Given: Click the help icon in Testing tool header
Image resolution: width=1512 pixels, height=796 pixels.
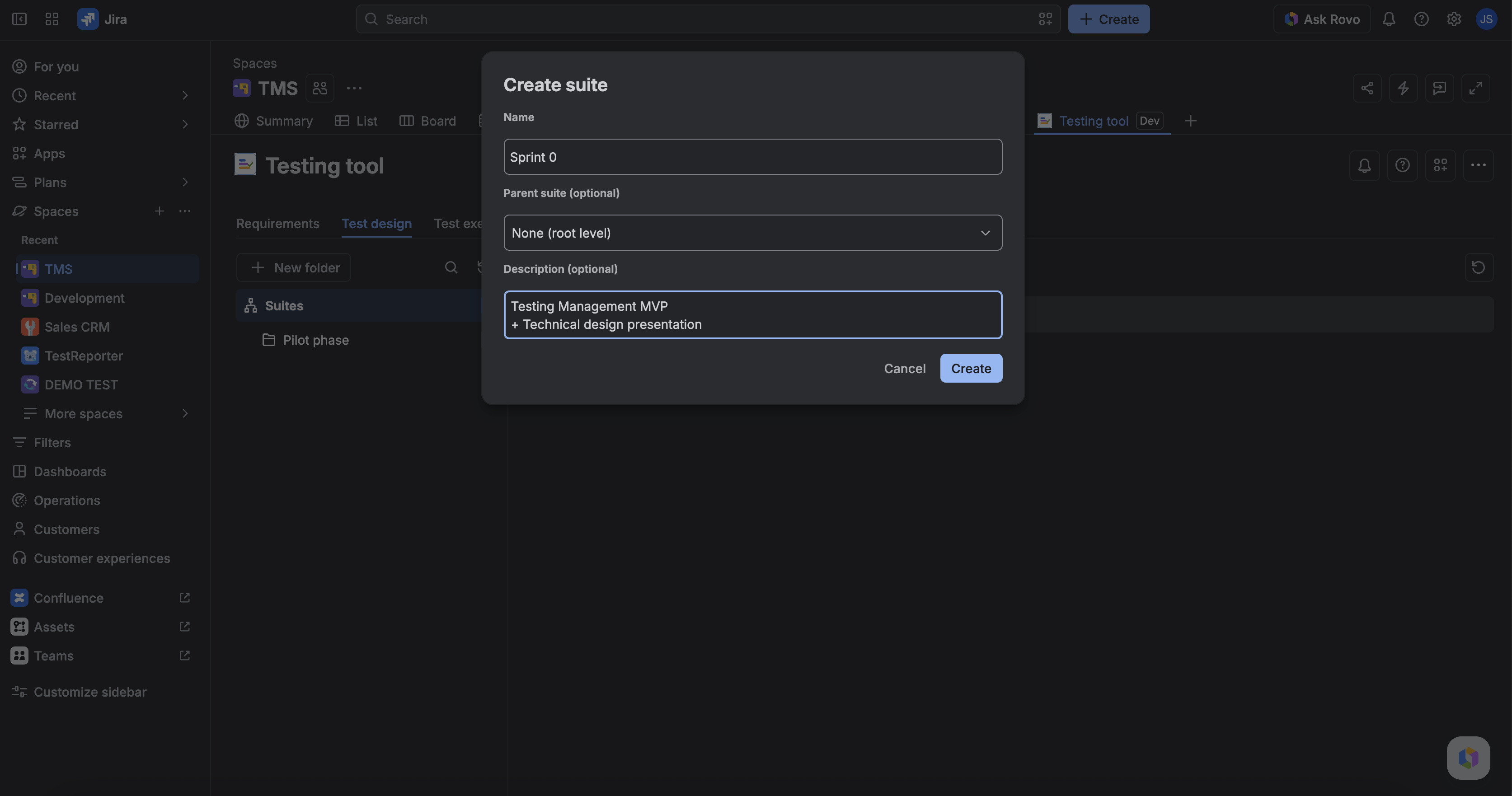Looking at the screenshot, I should coord(1402,165).
